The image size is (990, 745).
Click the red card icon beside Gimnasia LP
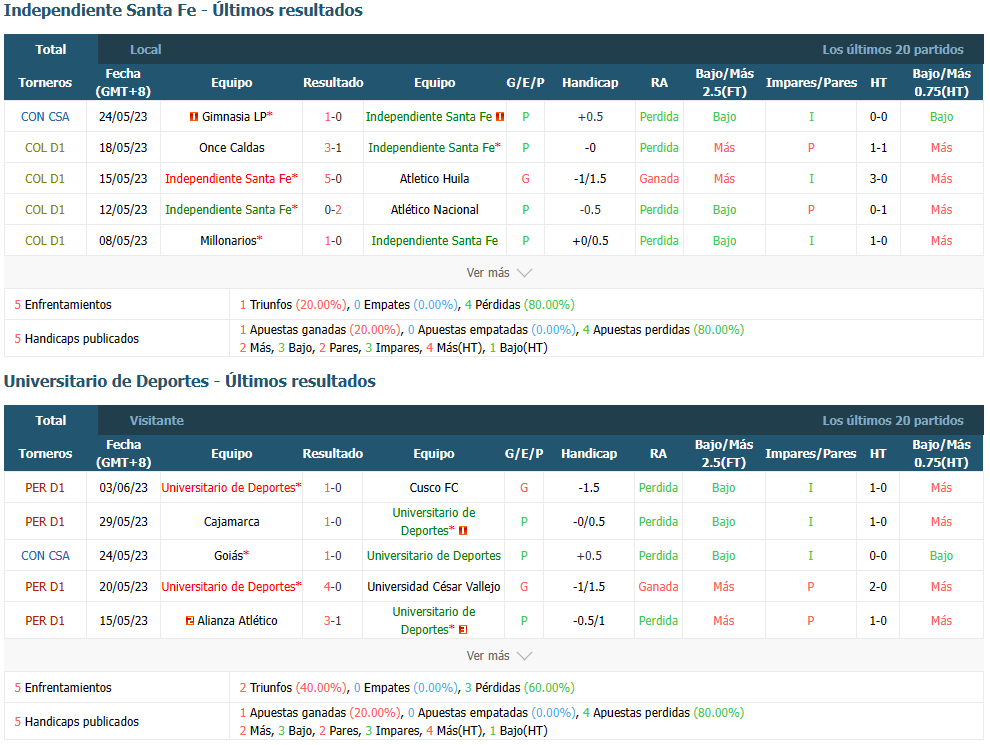pyautogui.click(x=194, y=117)
